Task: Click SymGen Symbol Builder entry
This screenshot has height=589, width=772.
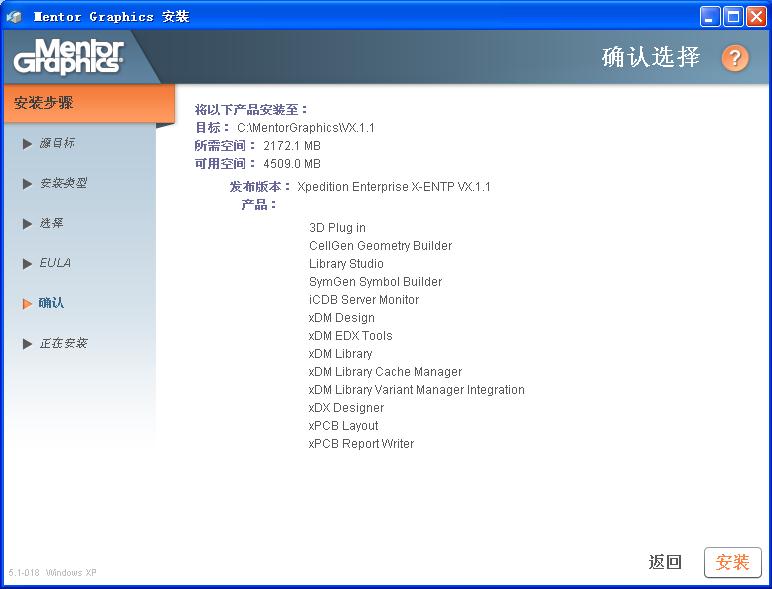Action: pos(376,282)
